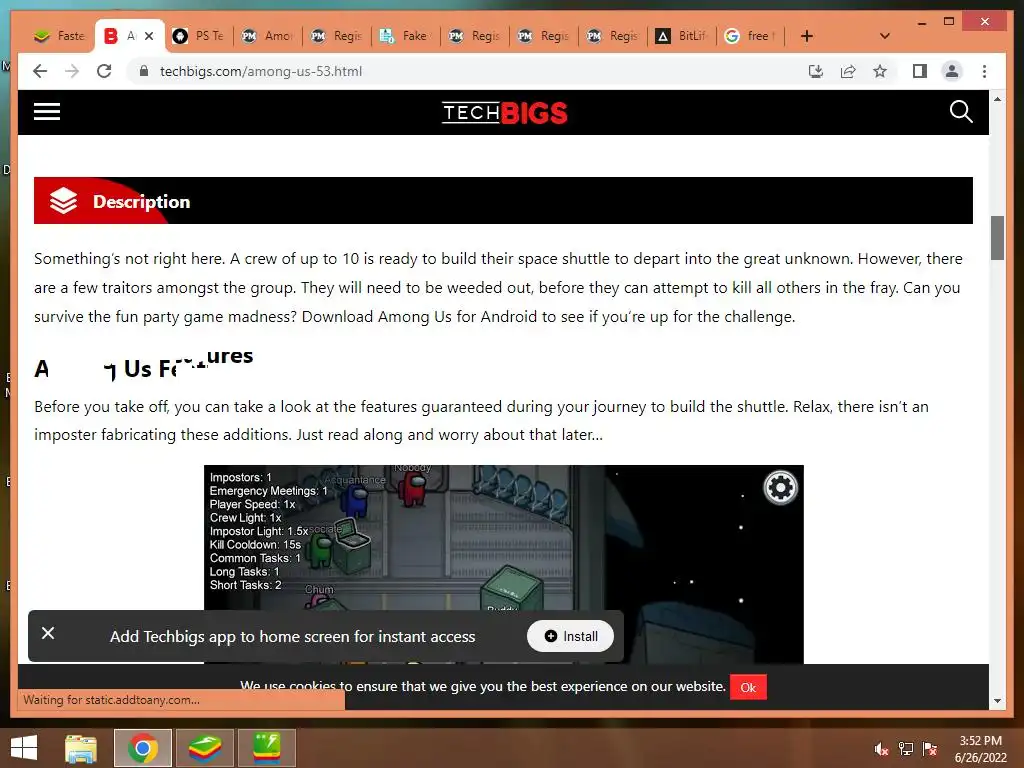Viewport: 1024px width, 768px height.
Task: Switch to the BitLif tab
Action: click(x=681, y=36)
